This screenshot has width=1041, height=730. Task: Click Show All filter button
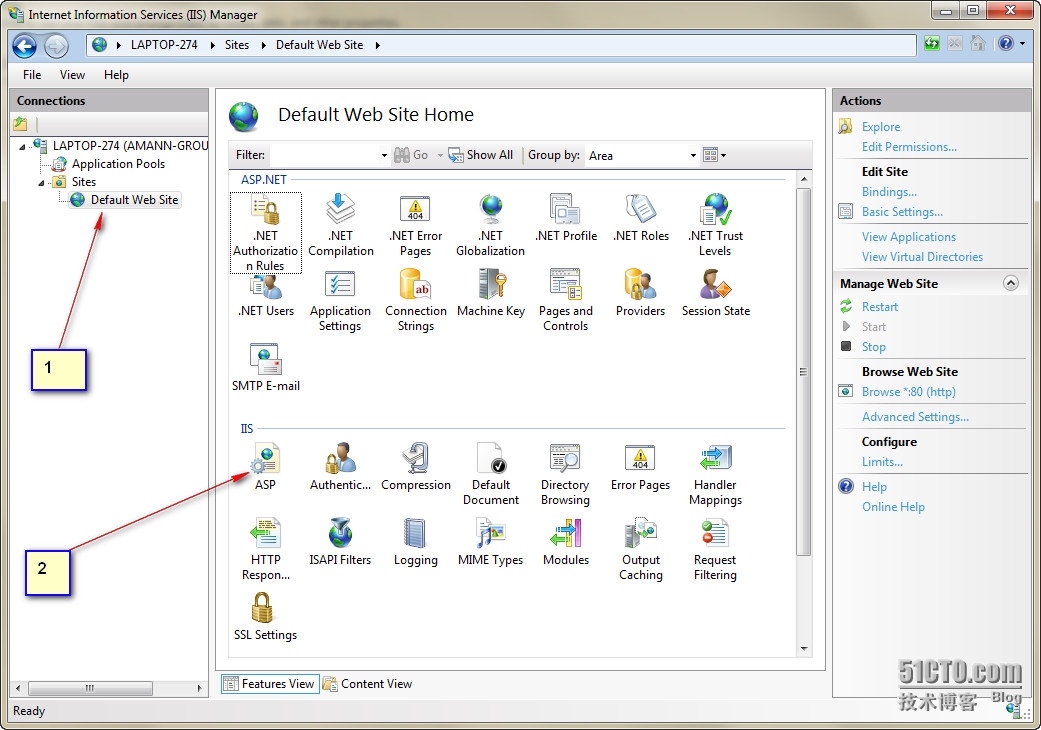(481, 155)
